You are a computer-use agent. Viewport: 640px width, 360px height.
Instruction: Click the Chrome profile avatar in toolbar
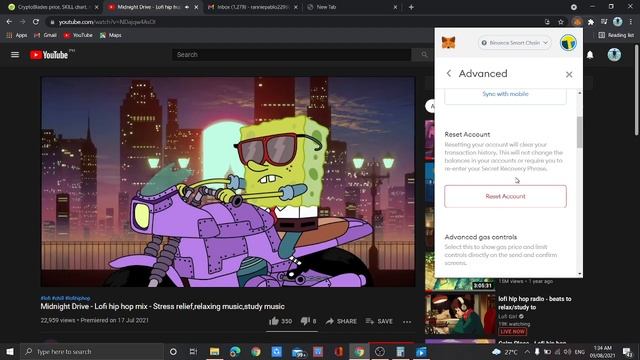coord(618,22)
